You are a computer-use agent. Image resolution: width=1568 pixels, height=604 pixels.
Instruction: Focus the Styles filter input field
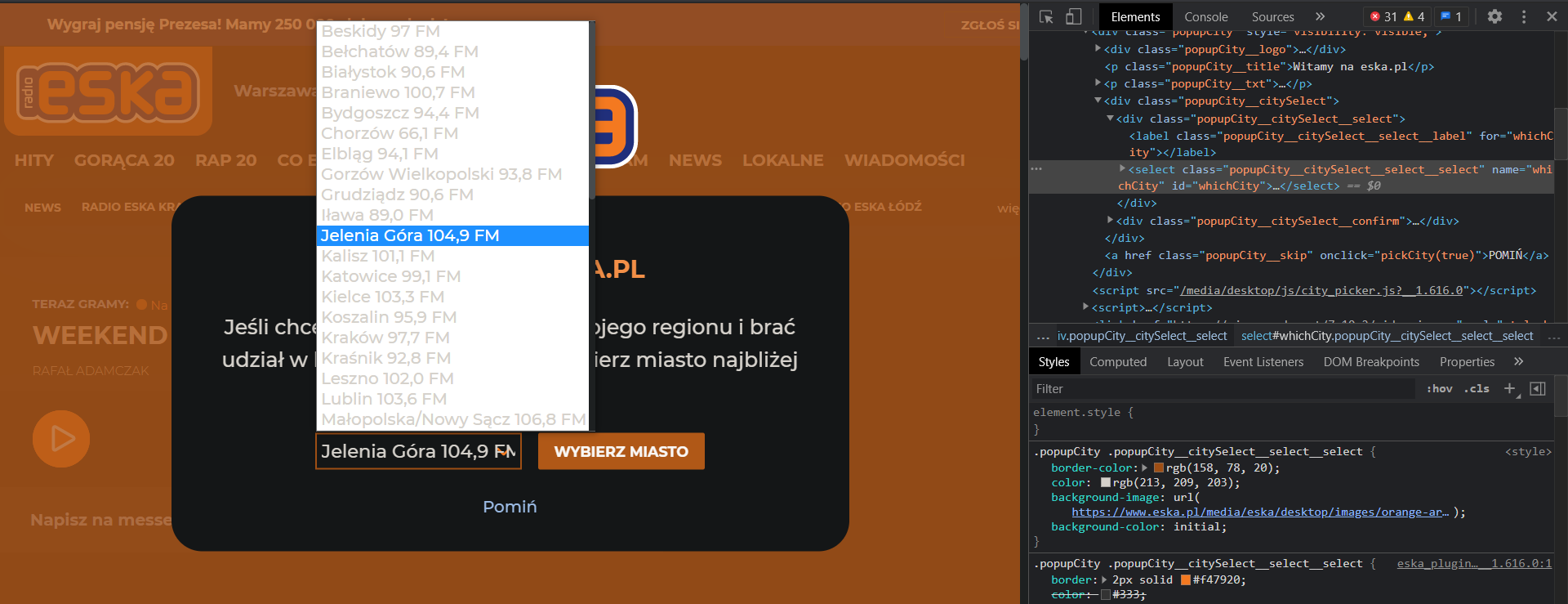point(1223,389)
